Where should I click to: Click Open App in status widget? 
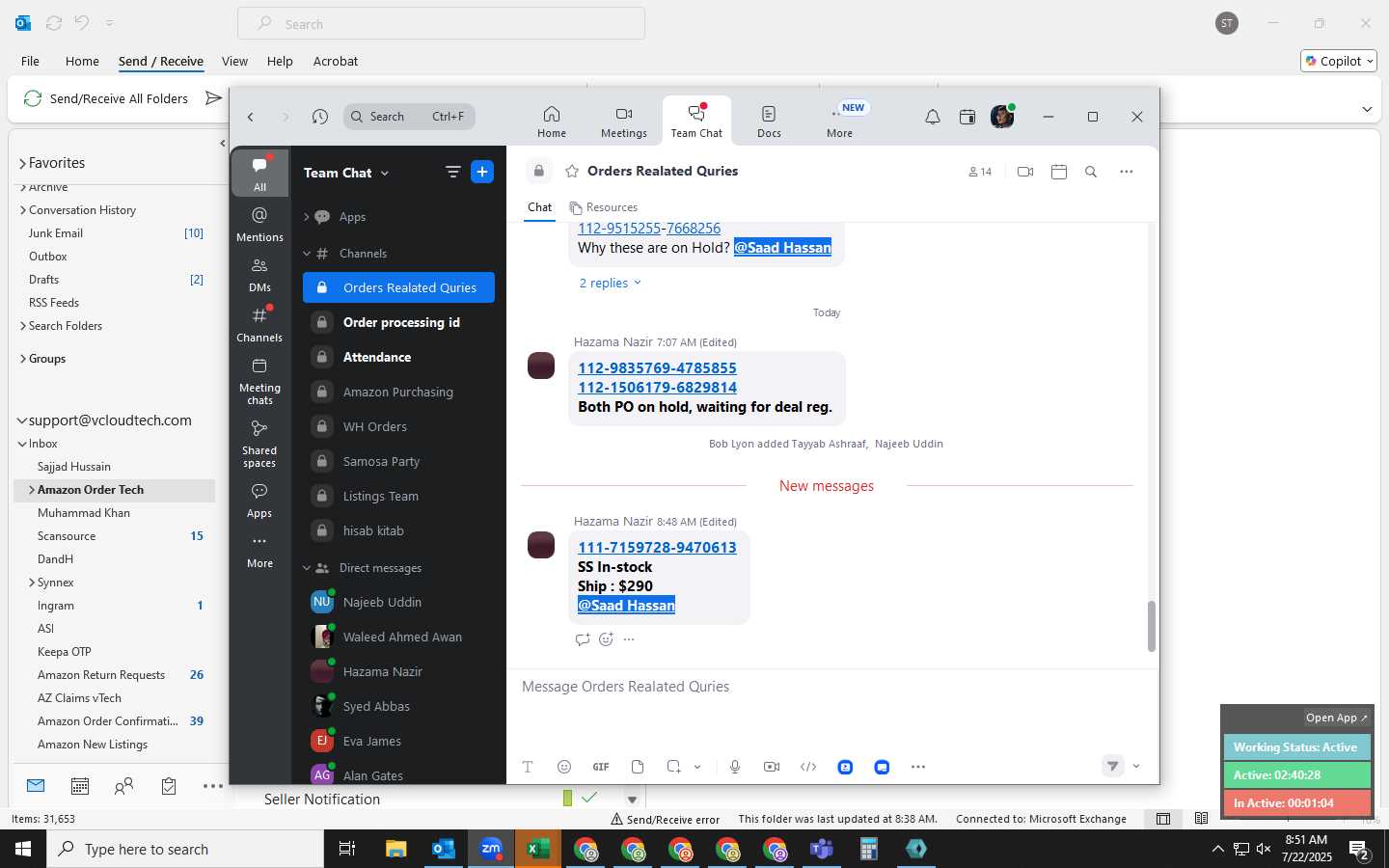(x=1336, y=718)
